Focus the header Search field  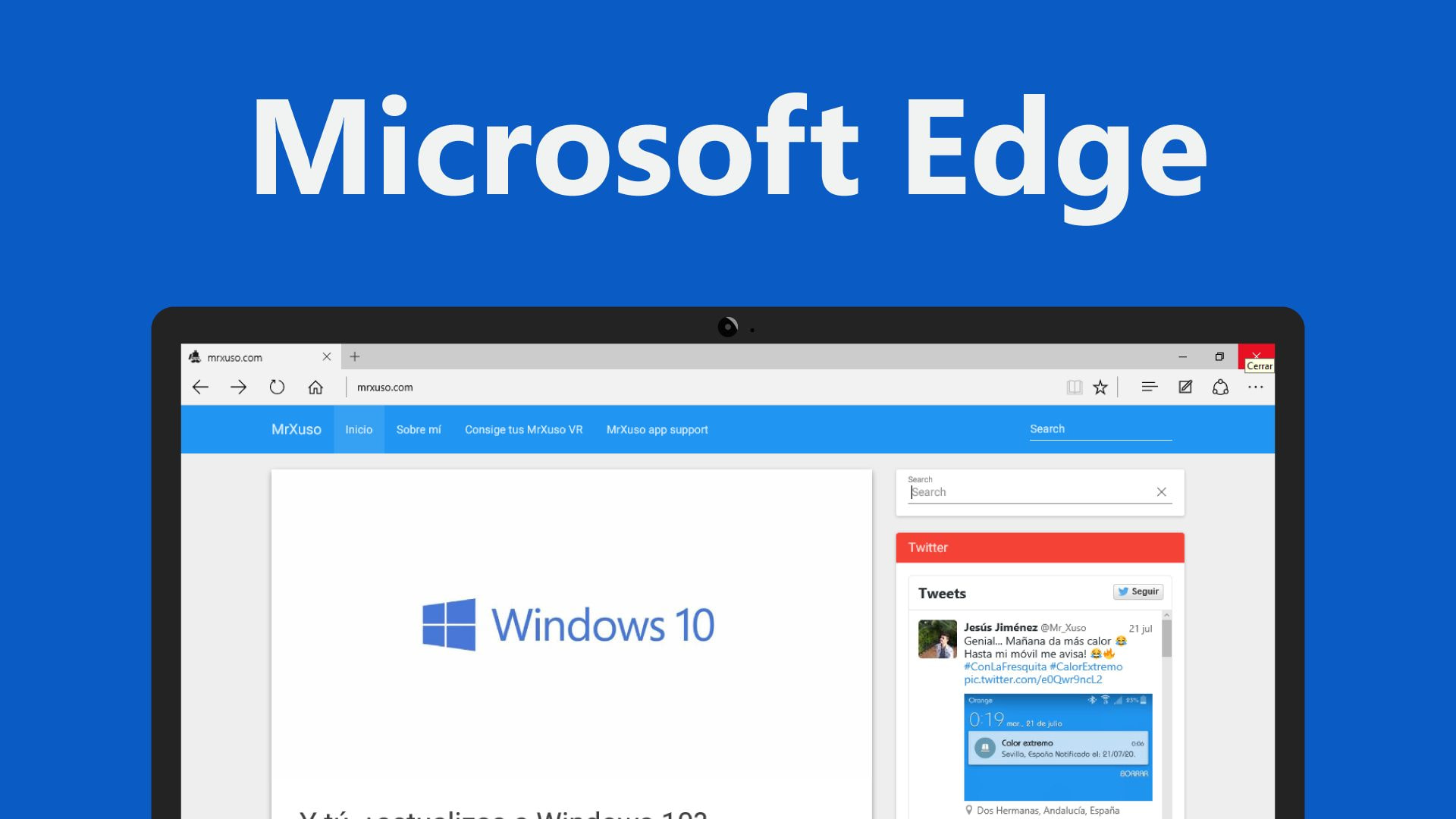pos(1100,429)
